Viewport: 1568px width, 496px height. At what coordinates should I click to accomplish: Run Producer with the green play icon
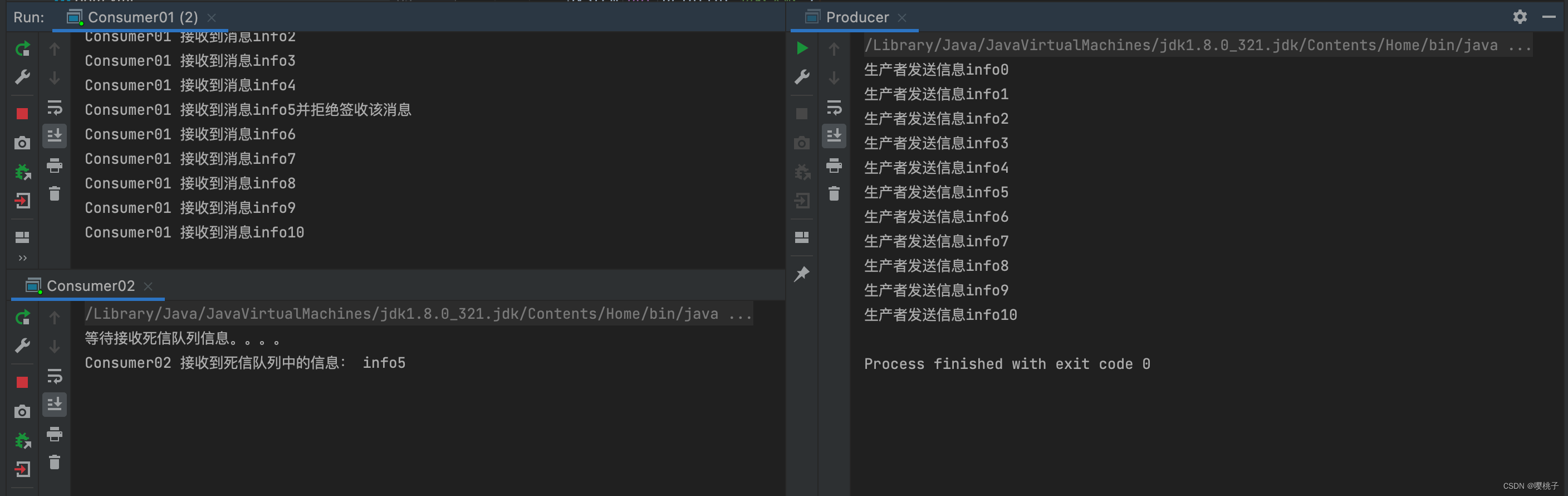point(802,48)
